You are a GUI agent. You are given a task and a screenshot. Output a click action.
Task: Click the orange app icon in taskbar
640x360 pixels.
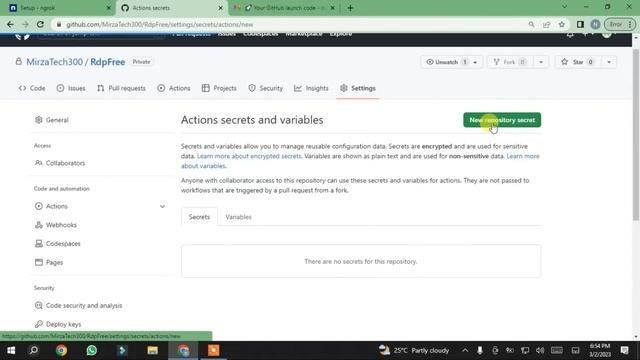point(213,350)
